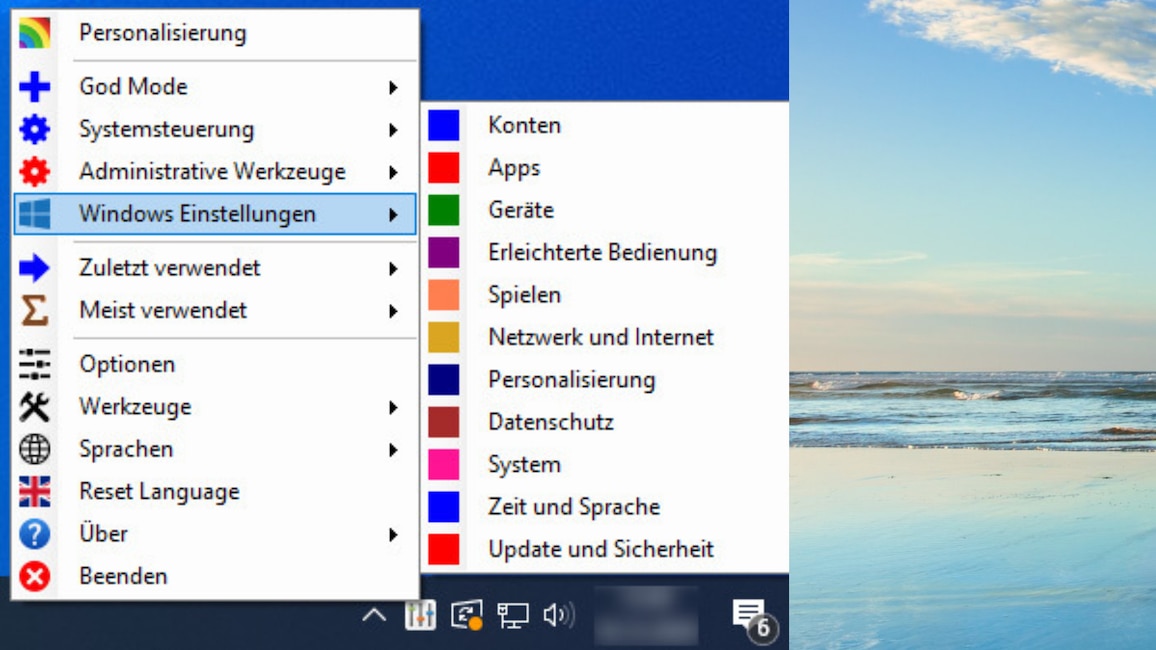This screenshot has width=1156, height=650.
Task: Choose the Reset Language entry
Action: click(x=215, y=492)
